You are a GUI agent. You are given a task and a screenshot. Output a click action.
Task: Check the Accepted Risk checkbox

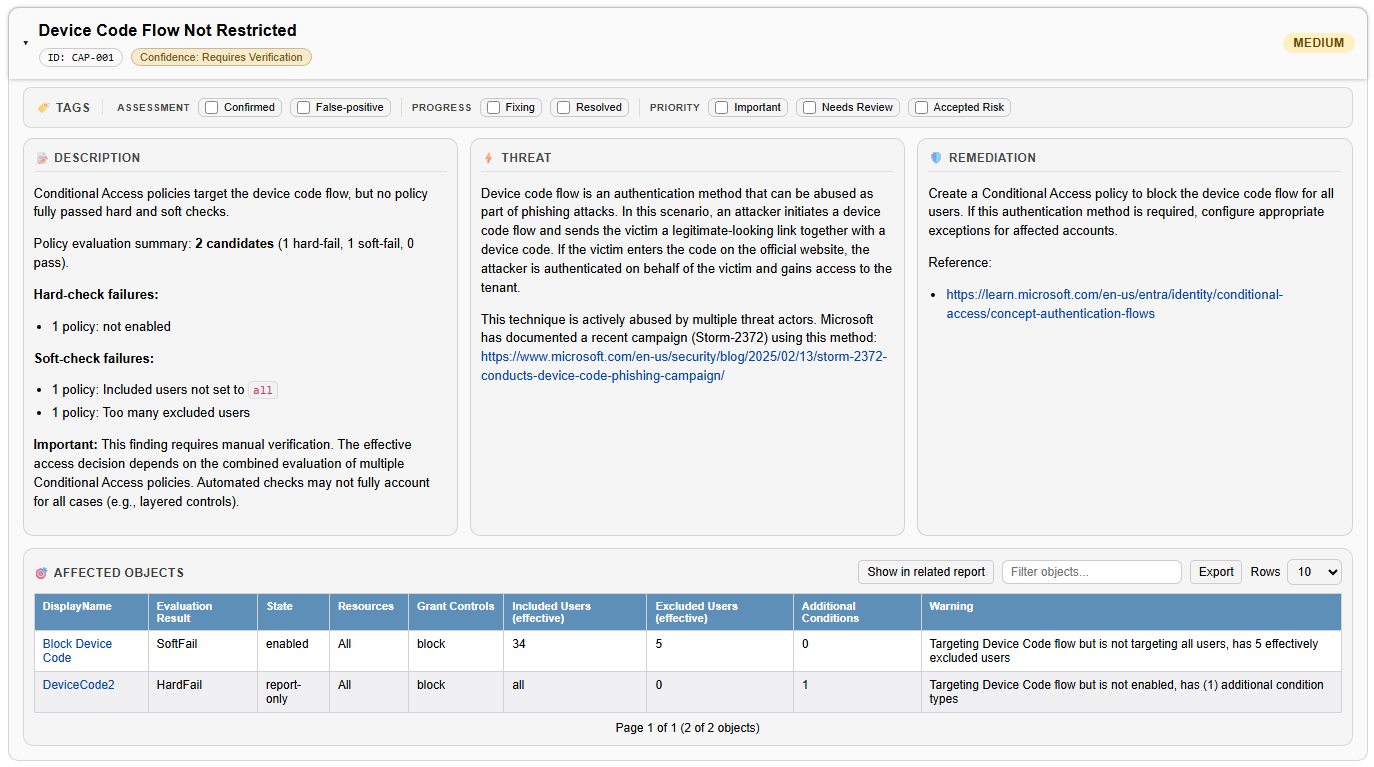[922, 108]
